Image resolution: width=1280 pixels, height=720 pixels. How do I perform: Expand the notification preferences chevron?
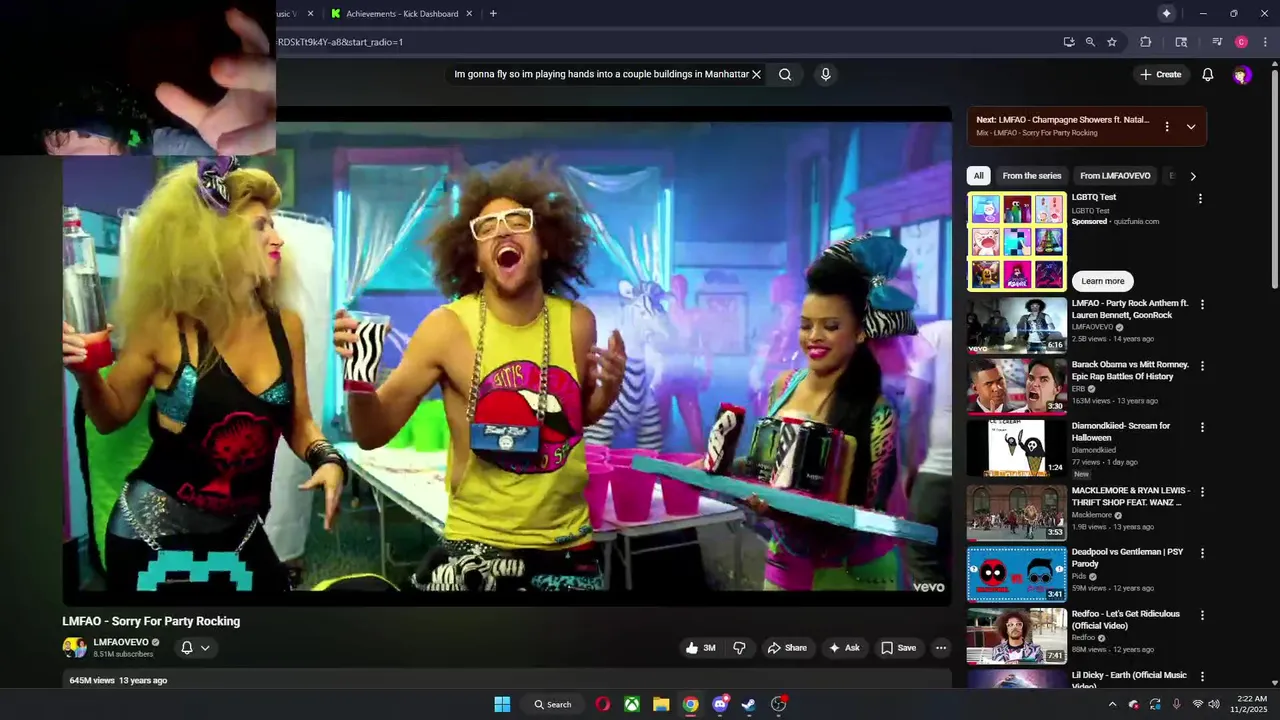205,648
